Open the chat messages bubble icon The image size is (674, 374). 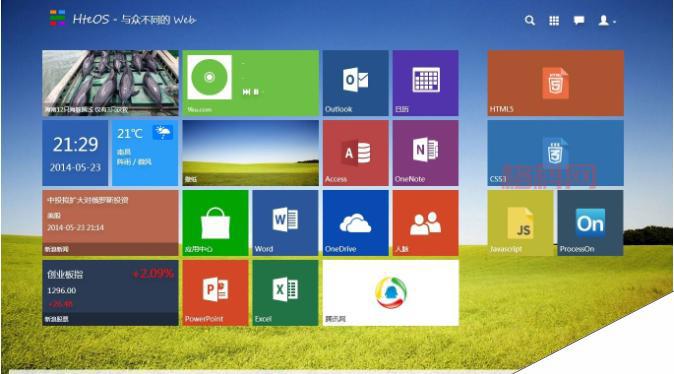pos(579,20)
